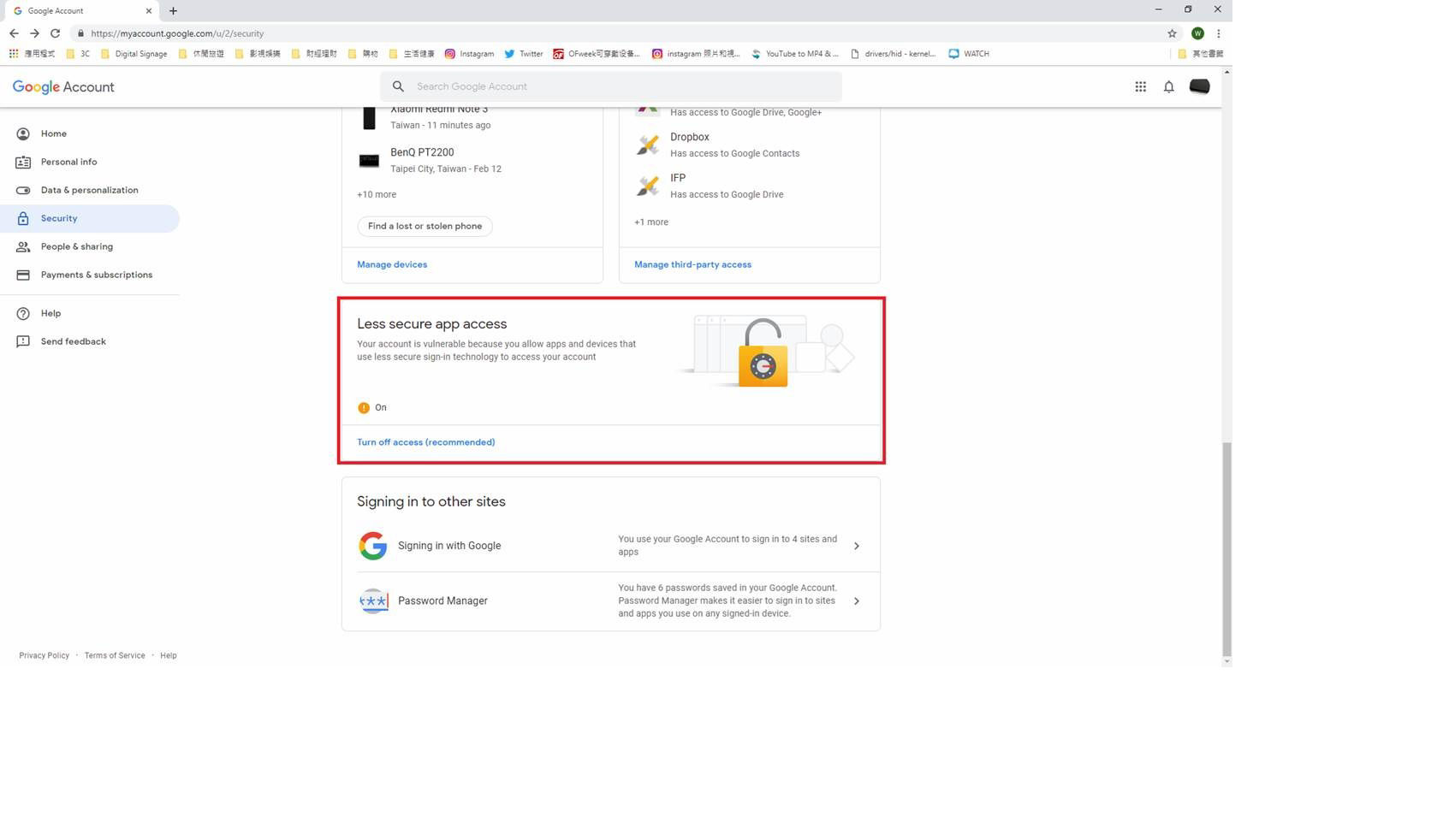Viewport: 1455px width, 840px height.
Task: Click the notifications bell icon
Action: (1168, 86)
